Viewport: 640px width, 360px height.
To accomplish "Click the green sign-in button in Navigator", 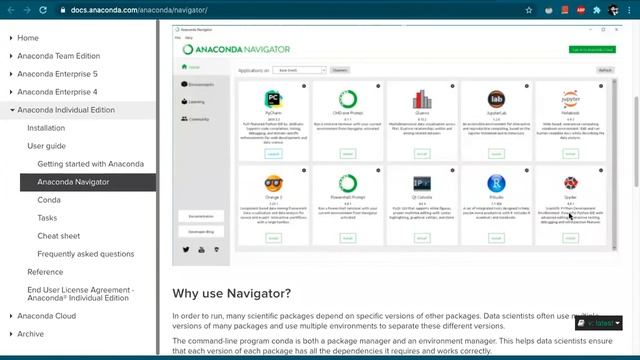I will click(x=592, y=49).
